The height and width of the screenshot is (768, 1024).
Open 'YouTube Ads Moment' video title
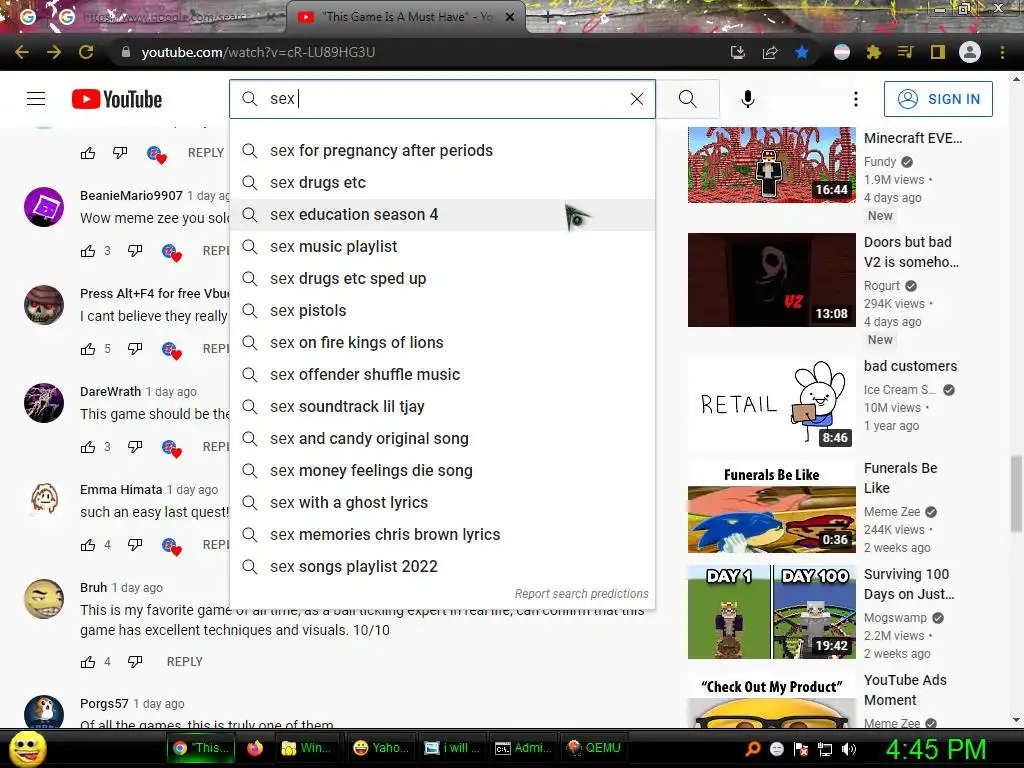pyautogui.click(x=905, y=690)
